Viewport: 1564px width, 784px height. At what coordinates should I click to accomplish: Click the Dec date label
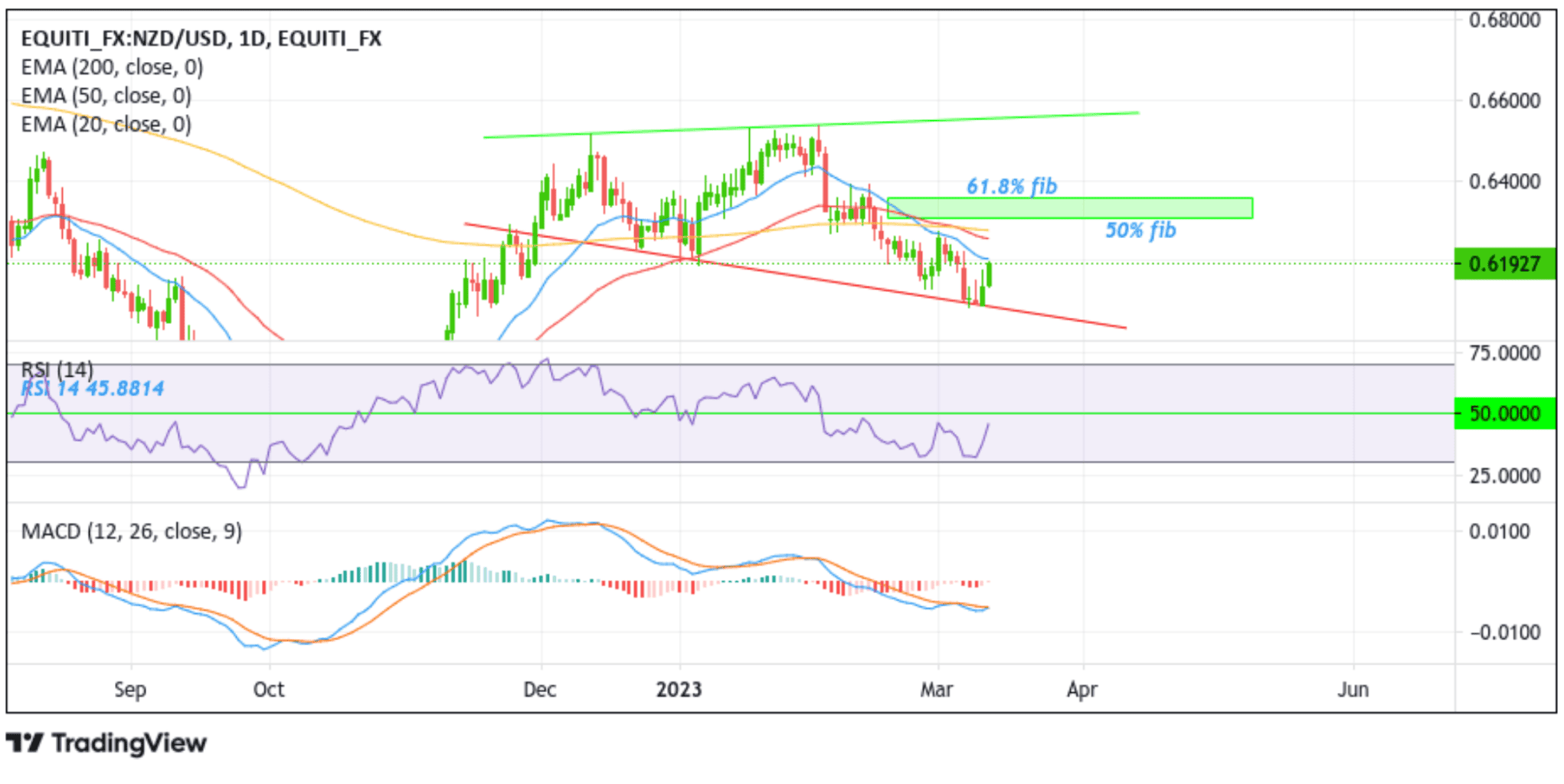point(540,689)
